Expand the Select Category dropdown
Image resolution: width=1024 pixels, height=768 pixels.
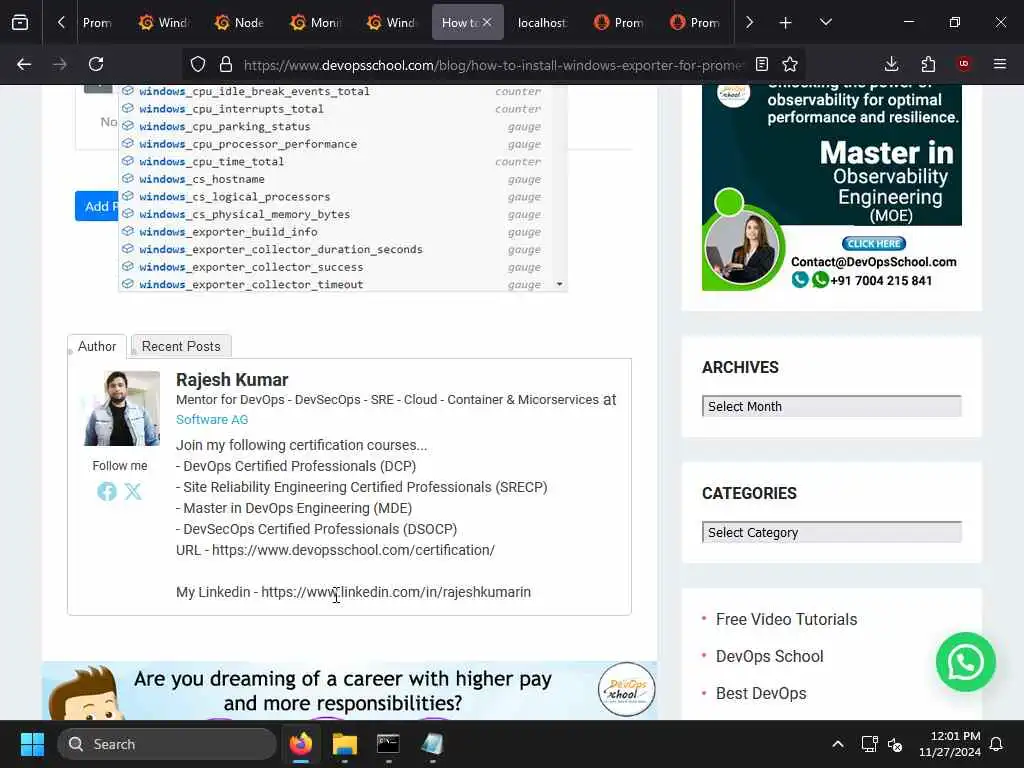tap(831, 532)
